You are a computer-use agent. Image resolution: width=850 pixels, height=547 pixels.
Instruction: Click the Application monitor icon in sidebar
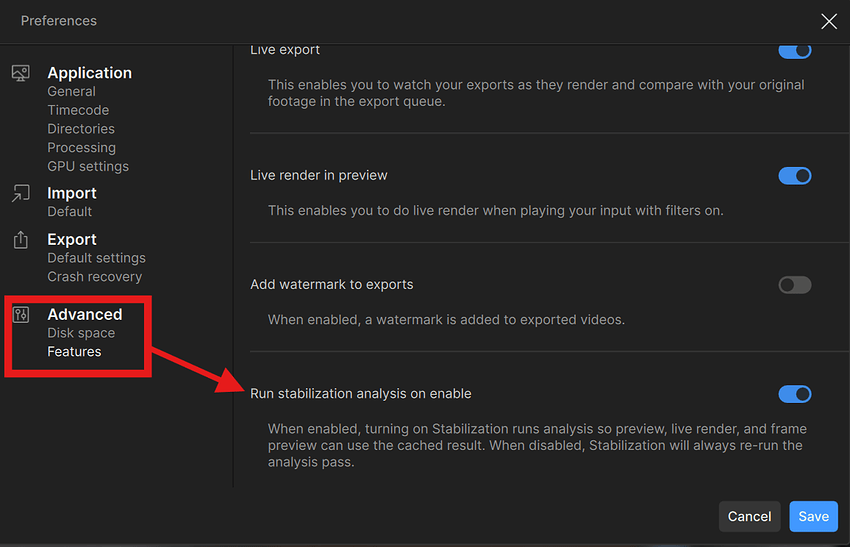(21, 73)
